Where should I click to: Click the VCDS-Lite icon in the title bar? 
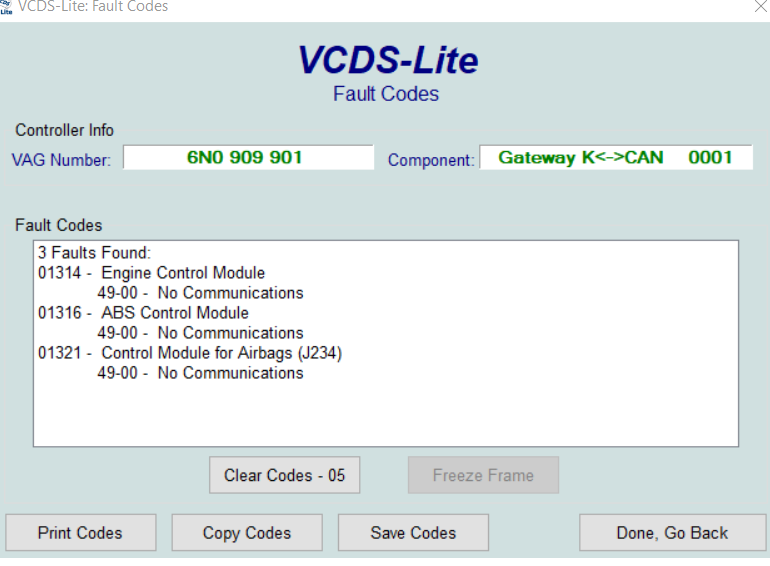click(6, 6)
